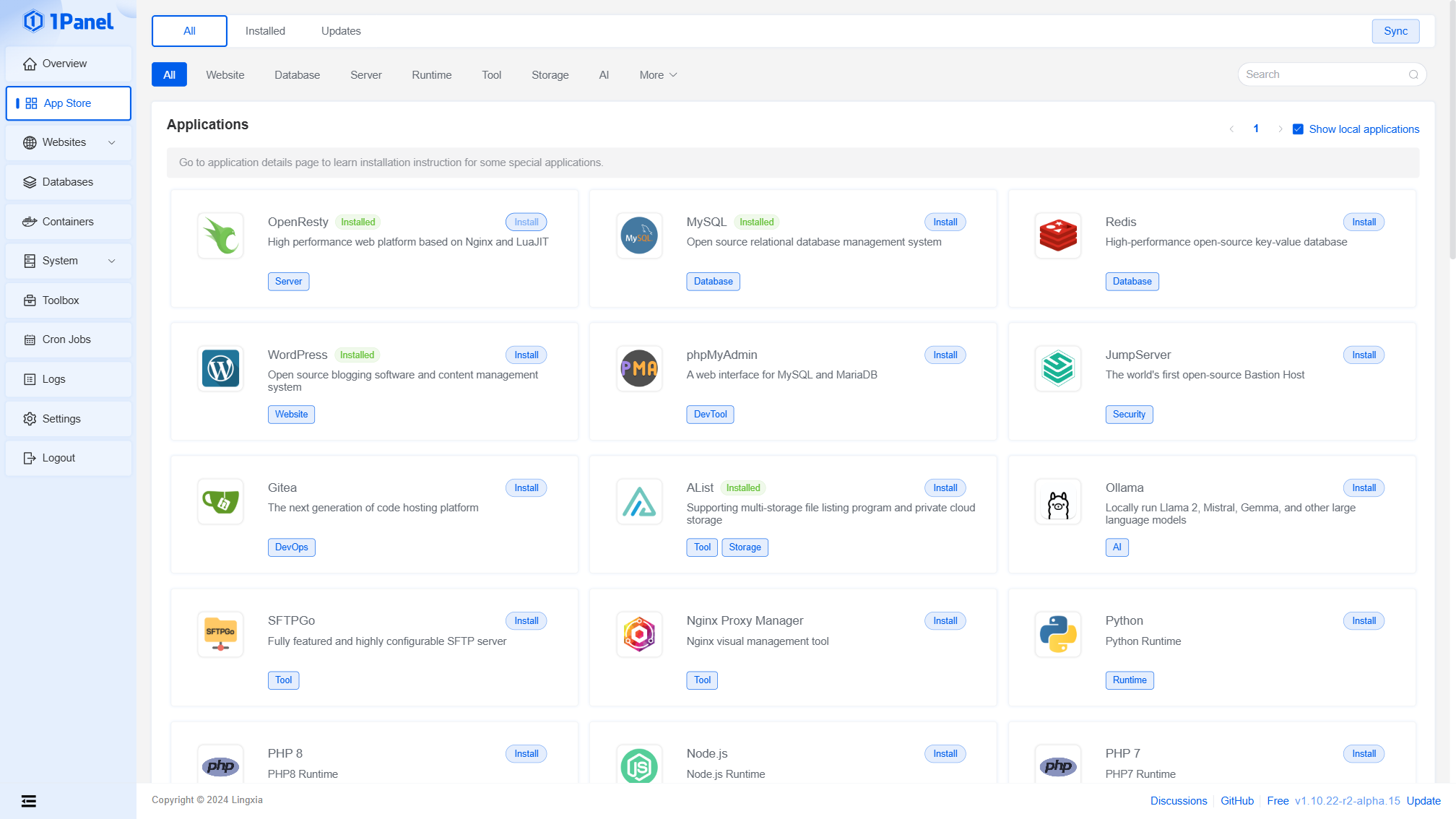Image resolution: width=1456 pixels, height=819 pixels.
Task: Expand the More categories dropdown
Action: 658,75
